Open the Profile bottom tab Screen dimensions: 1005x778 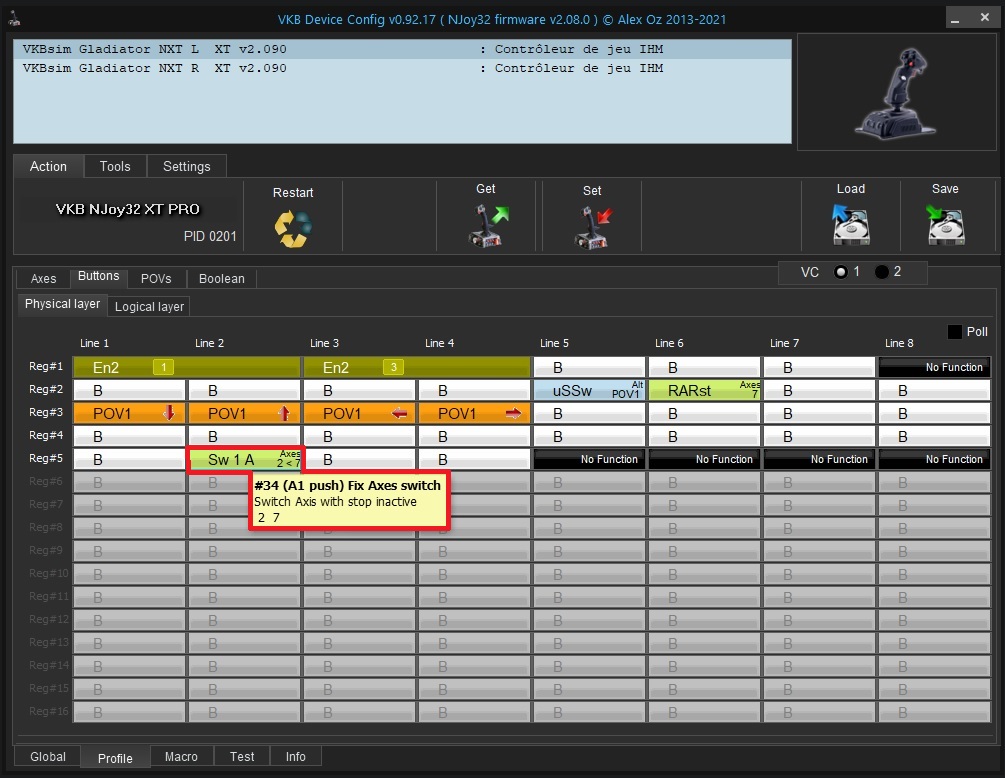[115, 757]
